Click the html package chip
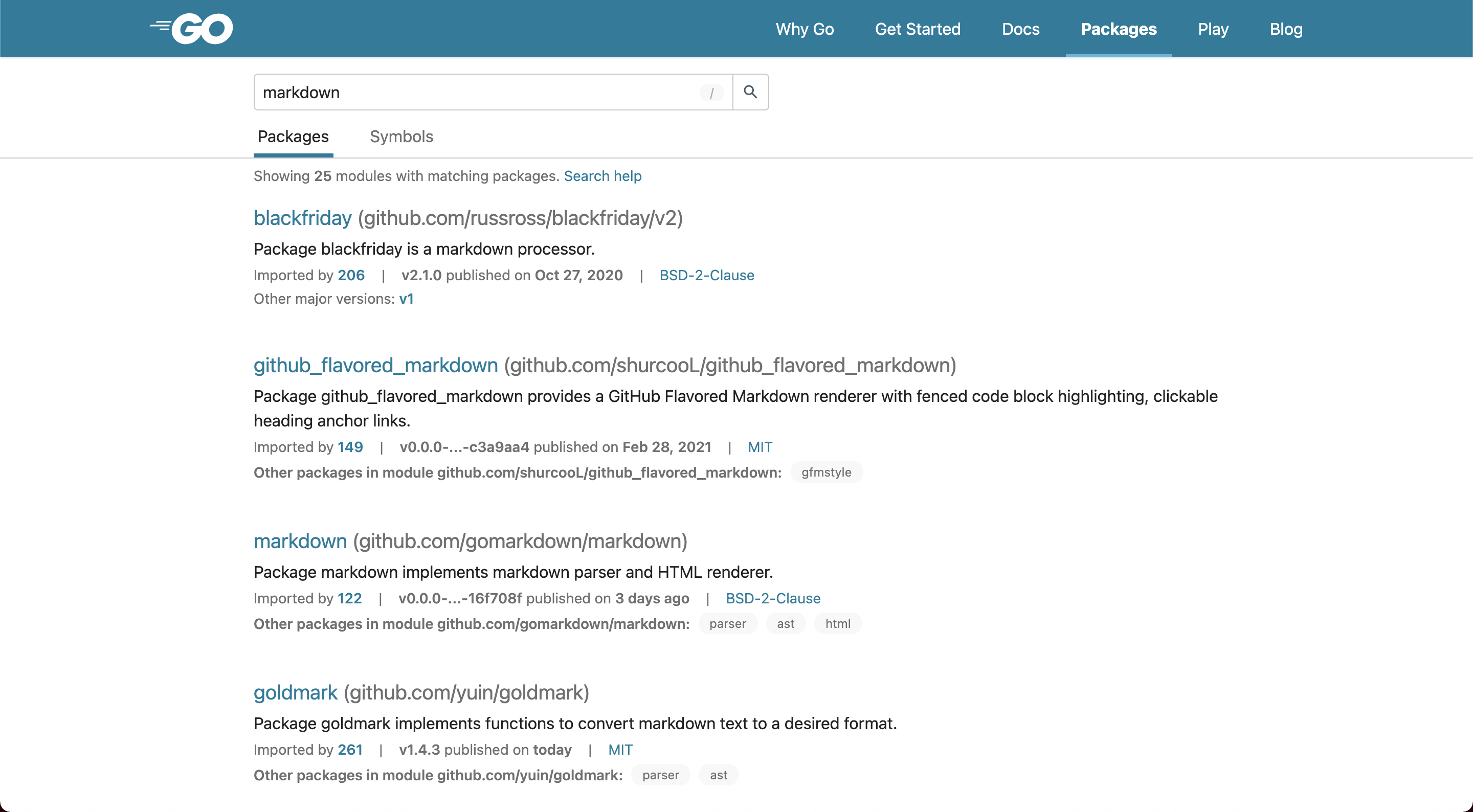Viewport: 1473px width, 812px height. (x=837, y=624)
